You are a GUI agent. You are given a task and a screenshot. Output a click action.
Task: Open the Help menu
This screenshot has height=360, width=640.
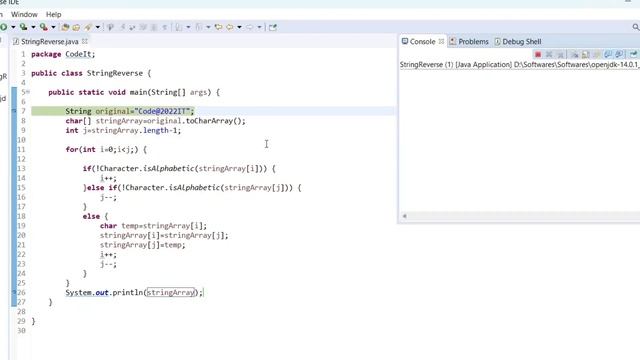[x=53, y=14]
